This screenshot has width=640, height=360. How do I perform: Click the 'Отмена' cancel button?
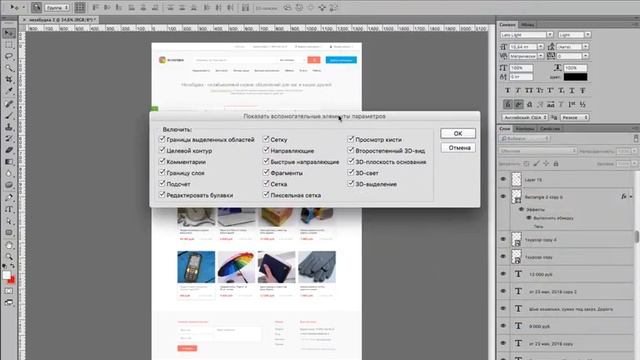458,148
